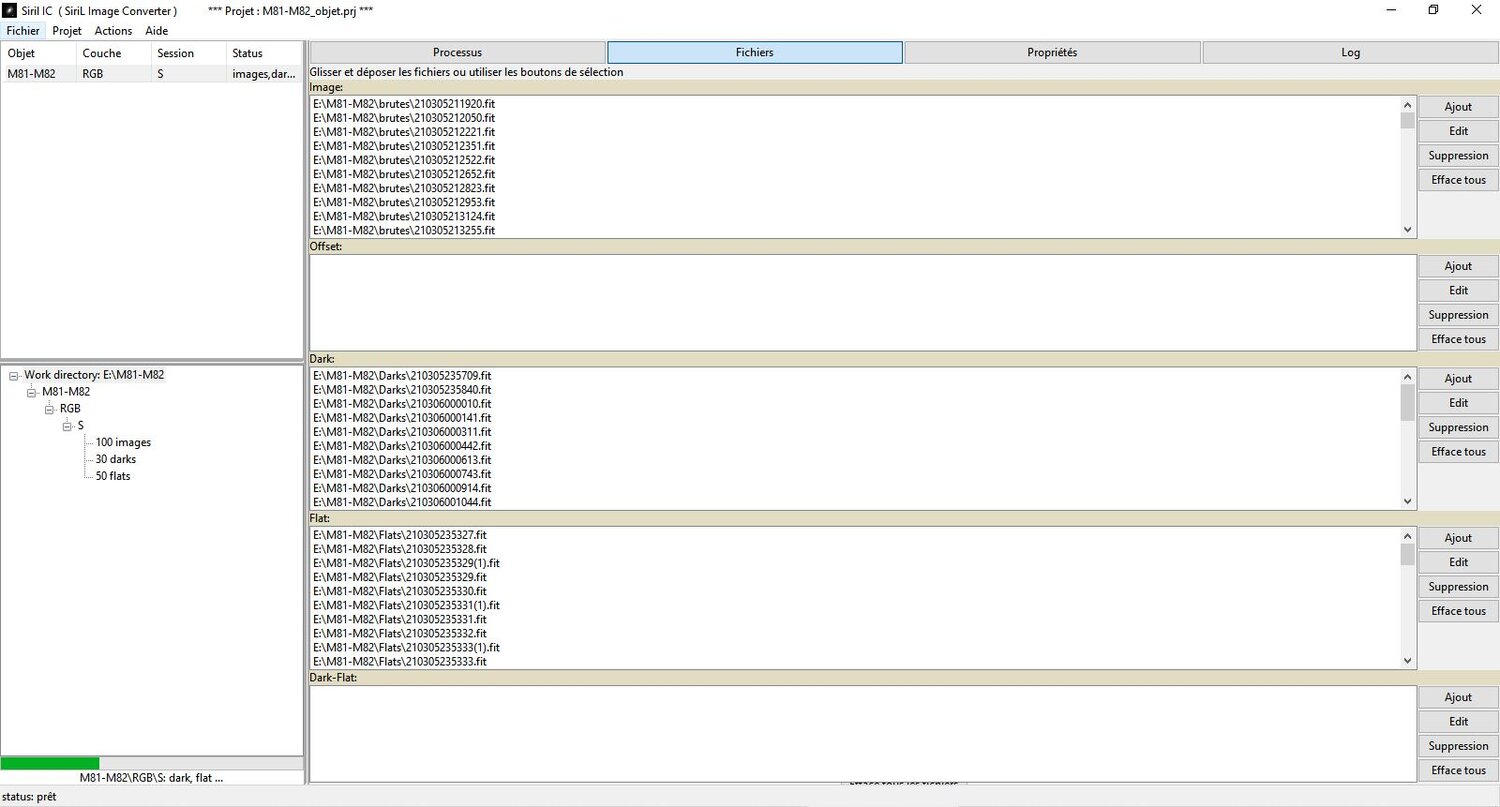The height and width of the screenshot is (807, 1500).
Task: Click the RGB cell in Couche column
Action: 93,73
